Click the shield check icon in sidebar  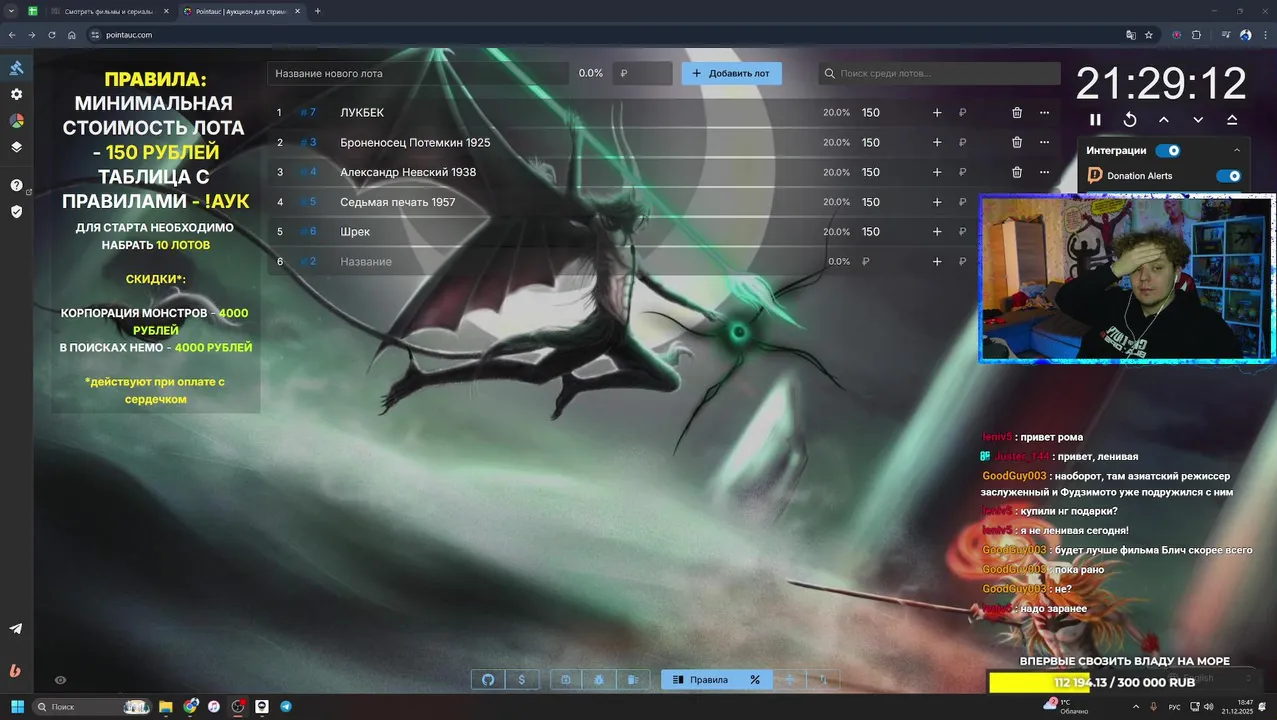[16, 211]
